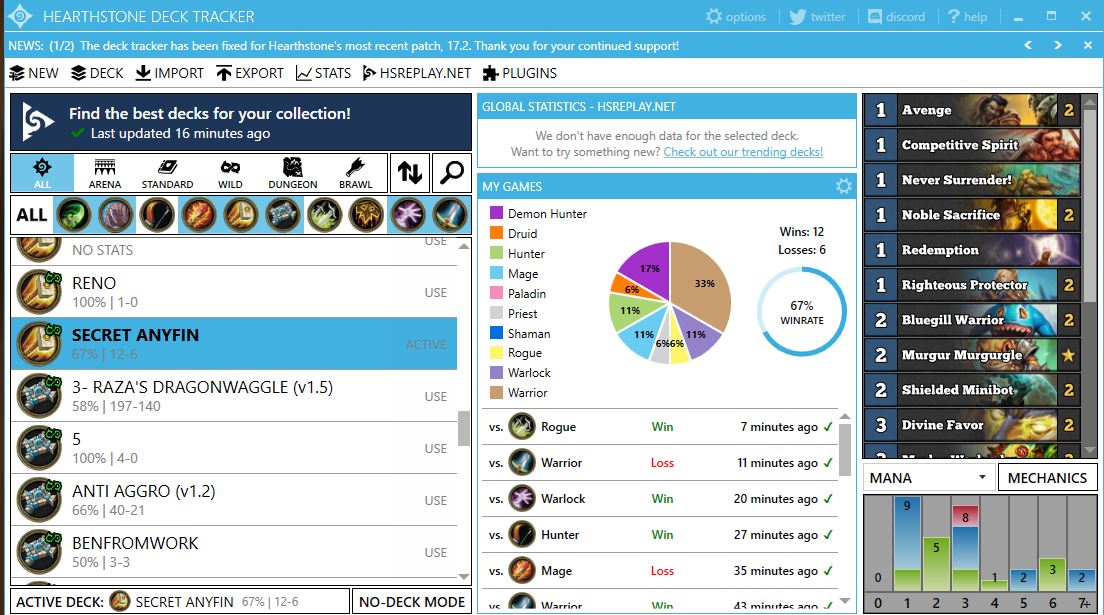This screenshot has width=1104, height=615.
Task: Select the ARENA filter tab
Action: [105, 173]
